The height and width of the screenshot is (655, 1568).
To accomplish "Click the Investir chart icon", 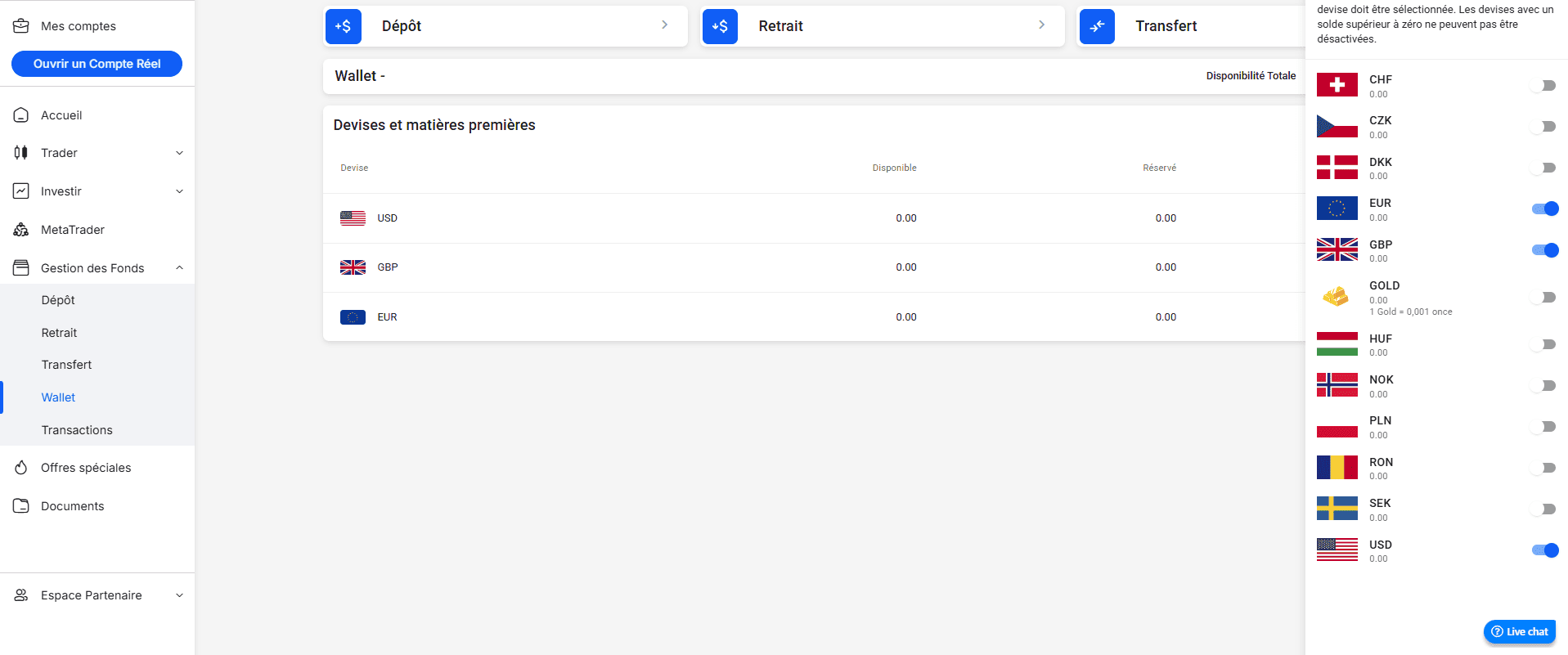I will pos(21,191).
